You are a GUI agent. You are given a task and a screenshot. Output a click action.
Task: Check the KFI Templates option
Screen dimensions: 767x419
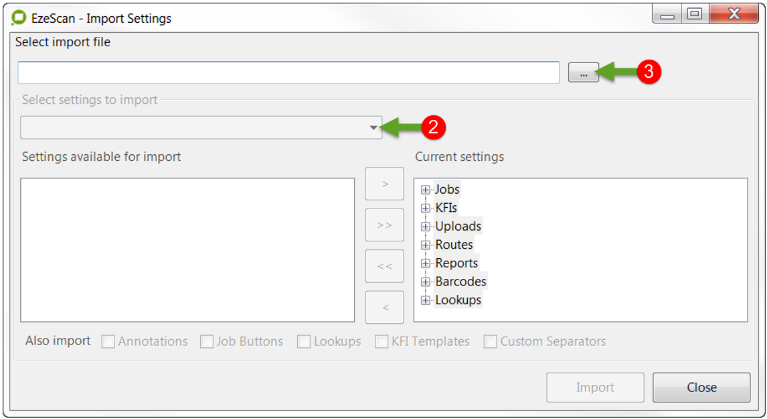[382, 342]
